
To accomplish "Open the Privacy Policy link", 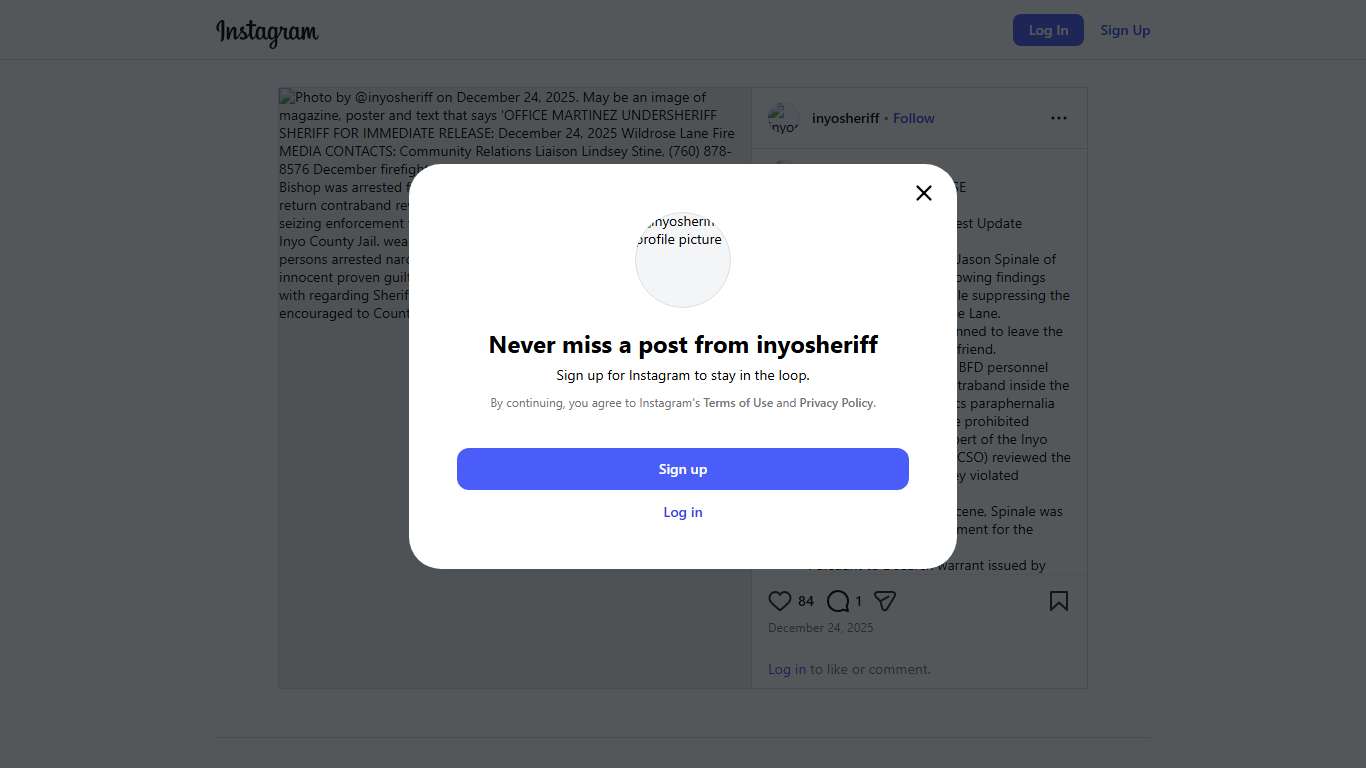I will pyautogui.click(x=836, y=403).
